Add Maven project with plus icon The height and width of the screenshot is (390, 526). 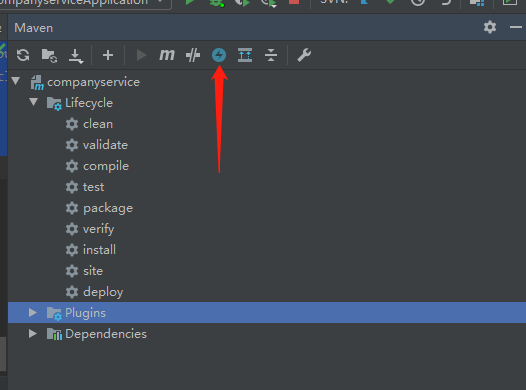108,55
